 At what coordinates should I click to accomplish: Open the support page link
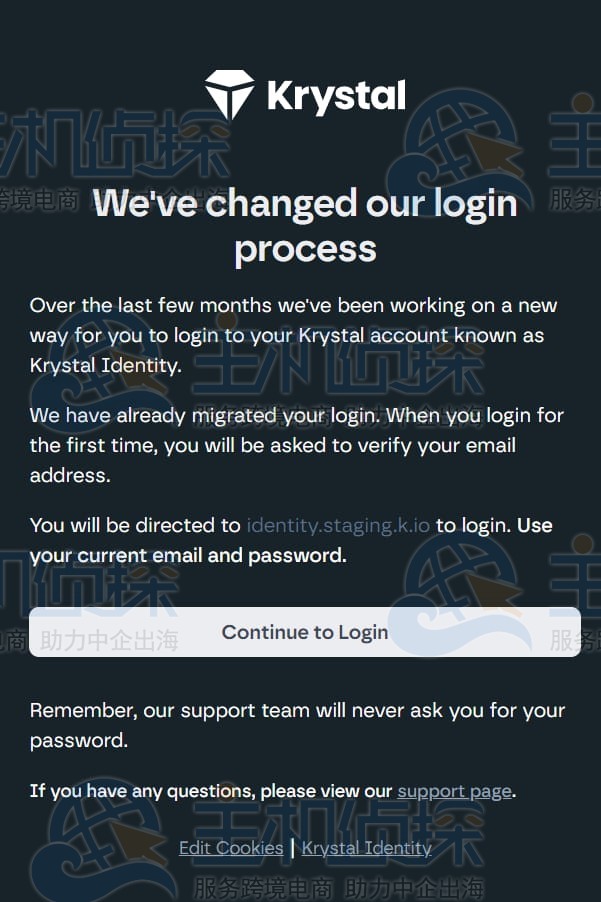point(454,791)
